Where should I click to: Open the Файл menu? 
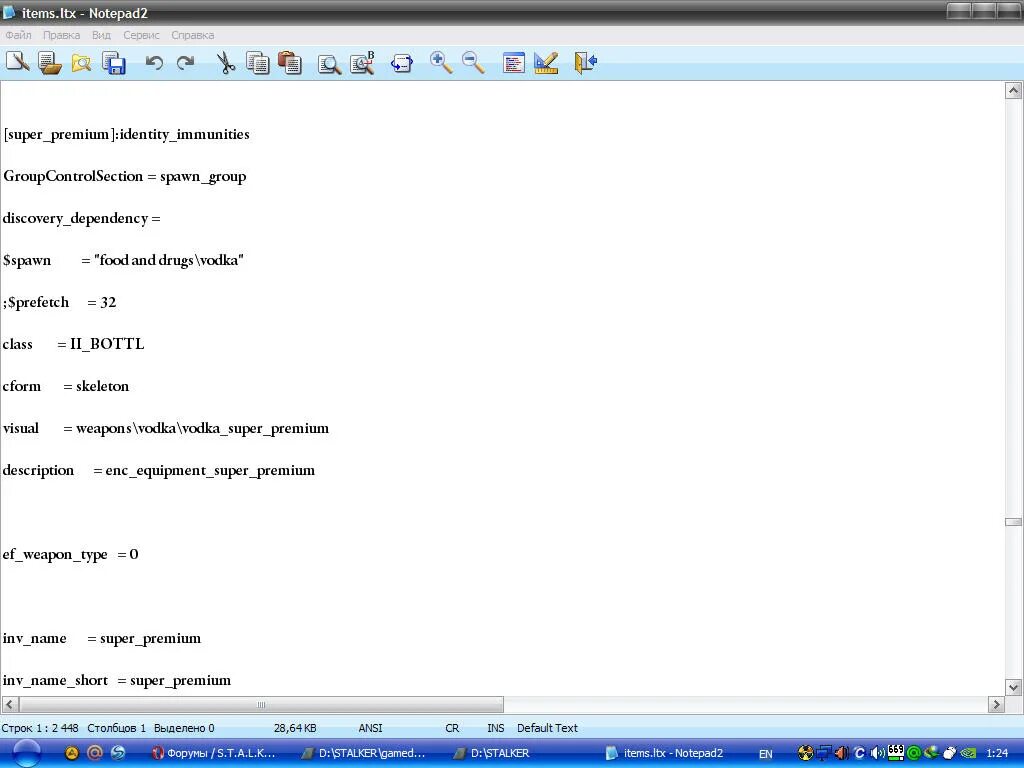18,35
